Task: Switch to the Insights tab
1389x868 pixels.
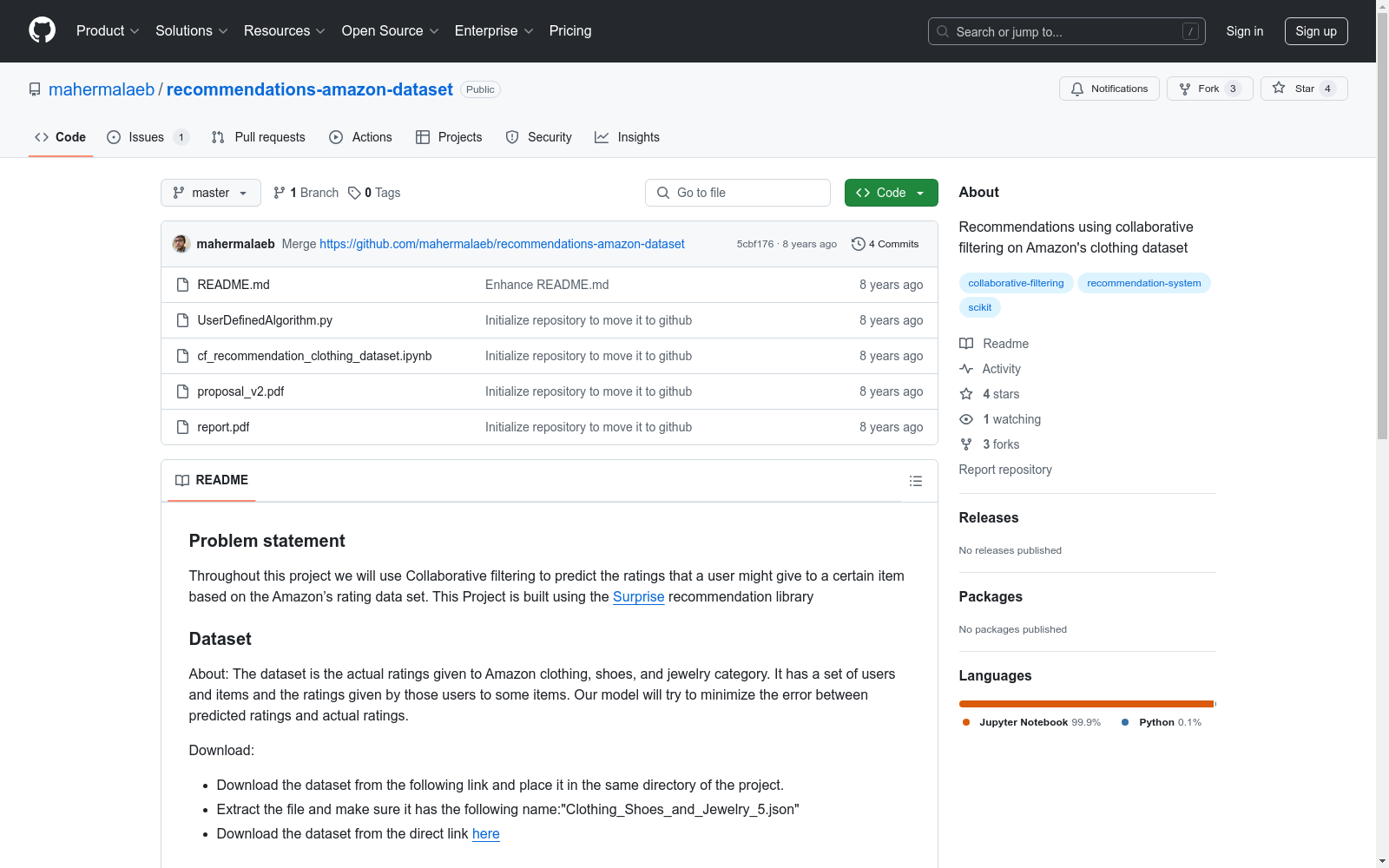Action: click(627, 137)
